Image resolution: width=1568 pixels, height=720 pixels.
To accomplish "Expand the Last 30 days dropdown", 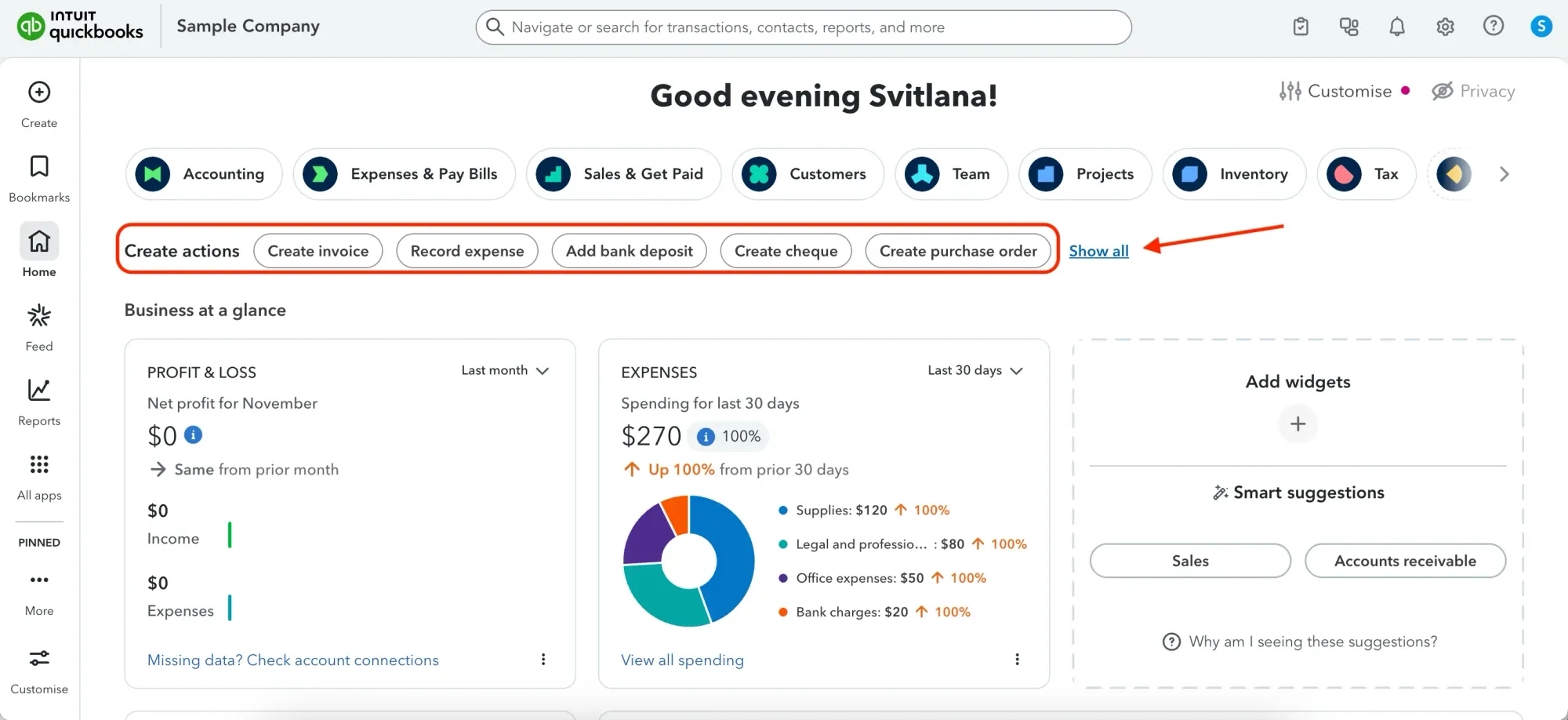I will coord(975,370).
